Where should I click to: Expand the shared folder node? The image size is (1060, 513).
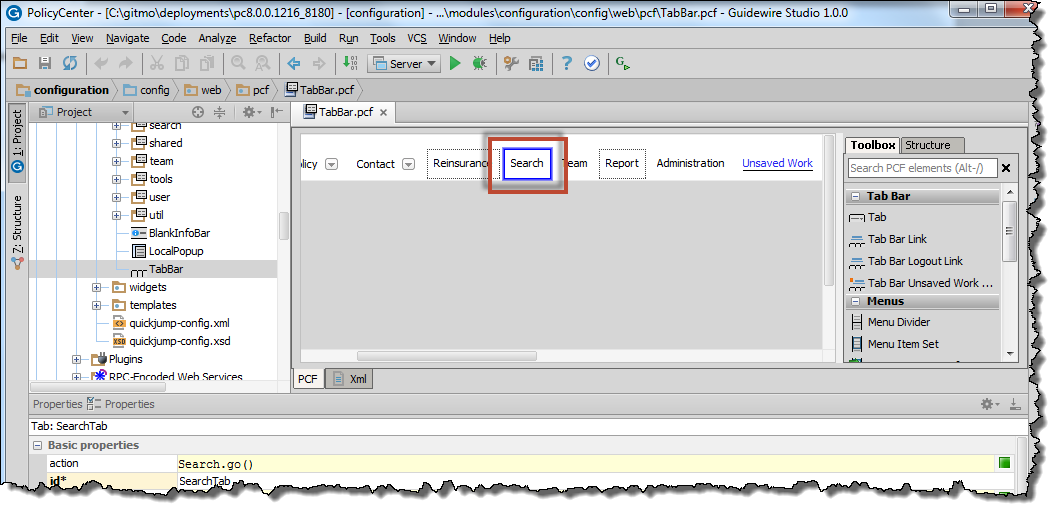coord(116,143)
